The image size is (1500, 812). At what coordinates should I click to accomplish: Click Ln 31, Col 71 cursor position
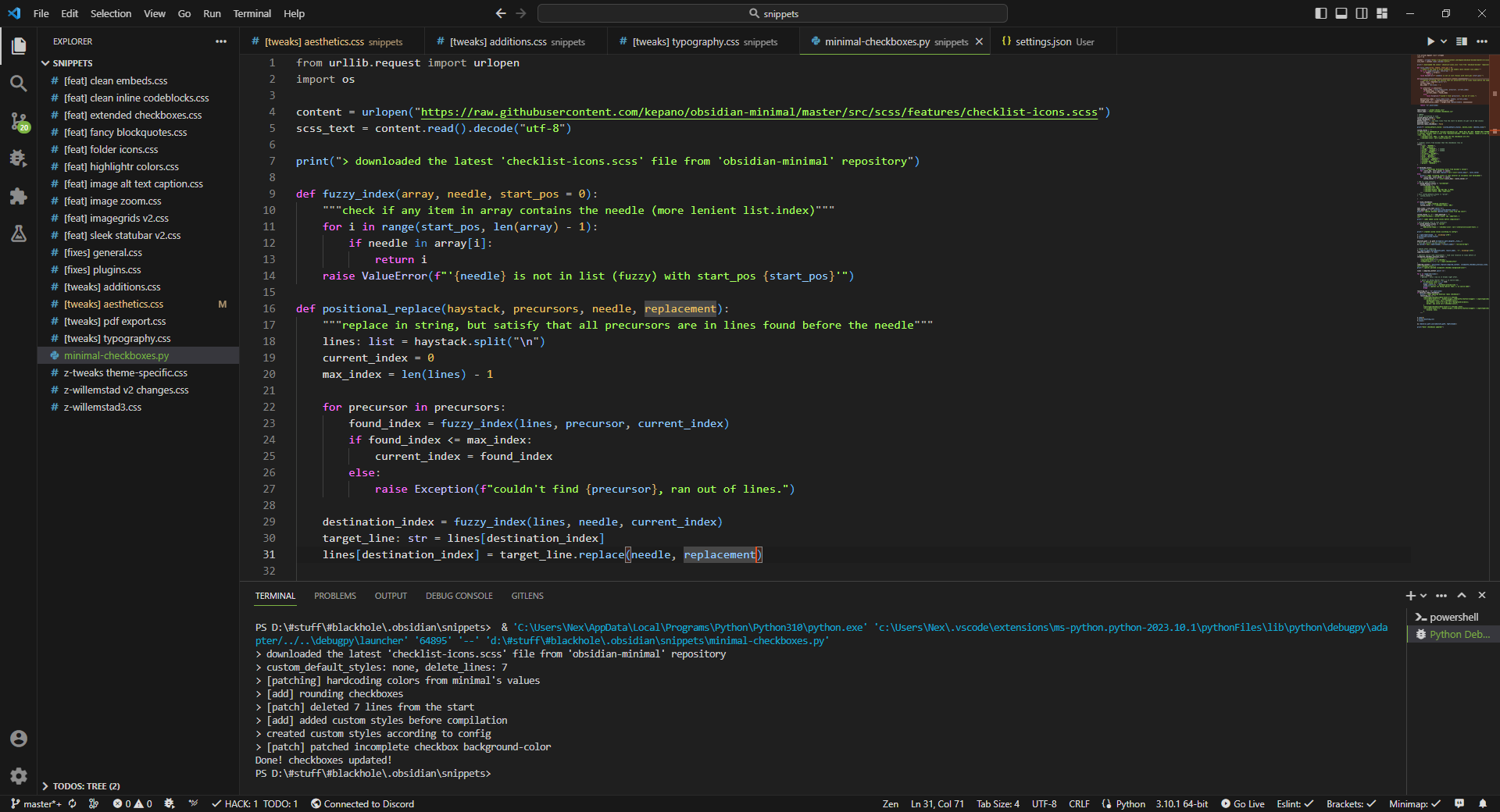pyautogui.click(x=937, y=803)
